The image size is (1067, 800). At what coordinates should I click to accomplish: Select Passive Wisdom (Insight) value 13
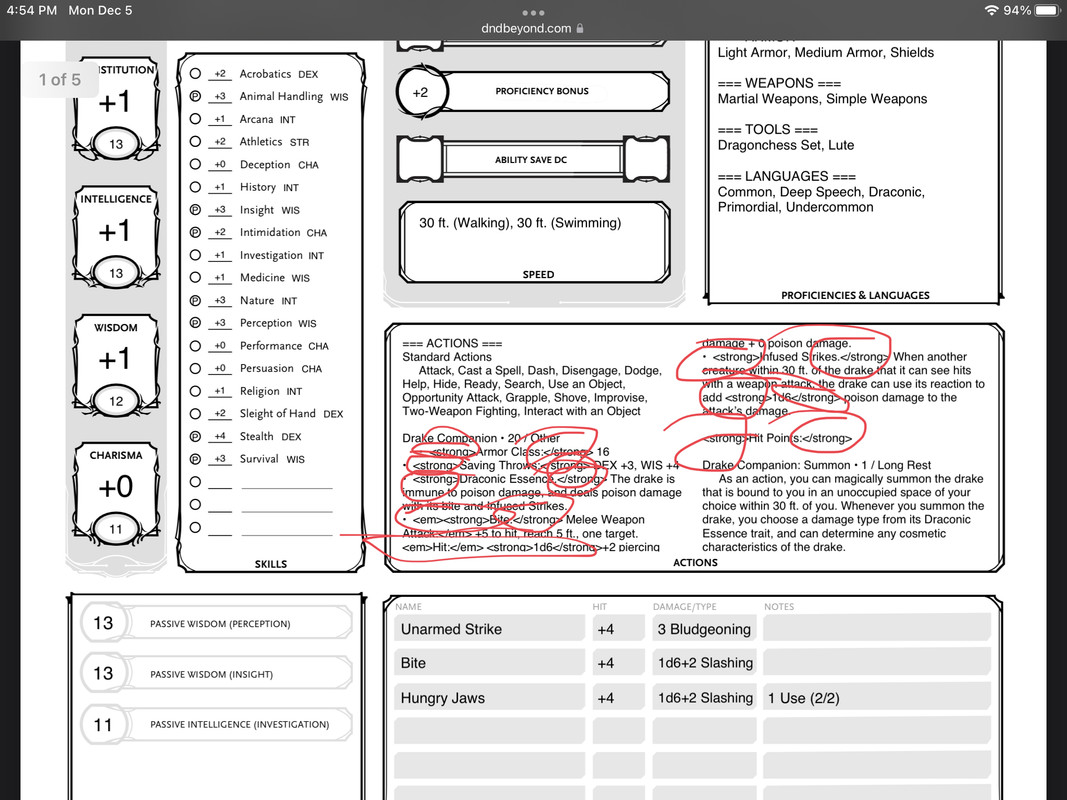coord(103,673)
